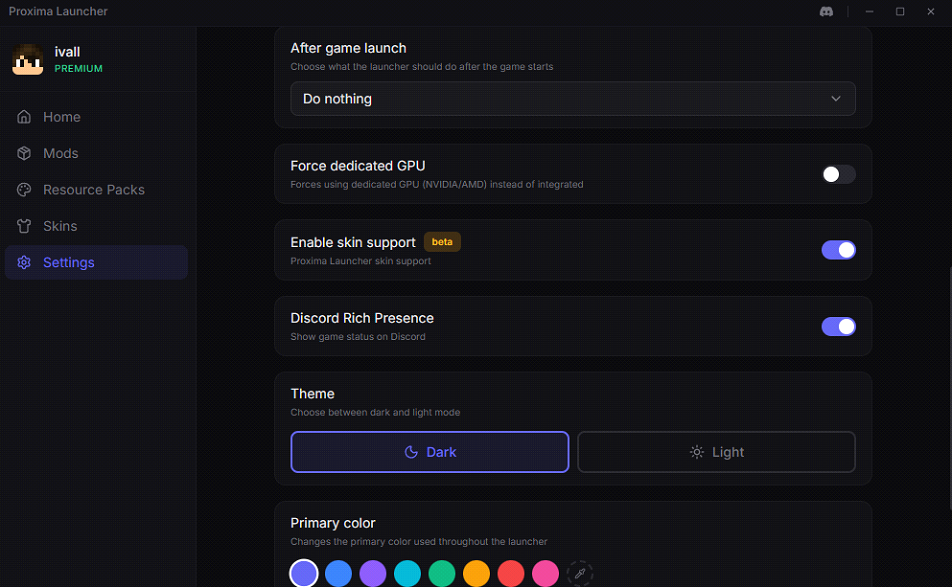Enable Force dedicated GPU toggle
The image size is (952, 587).
click(x=838, y=174)
